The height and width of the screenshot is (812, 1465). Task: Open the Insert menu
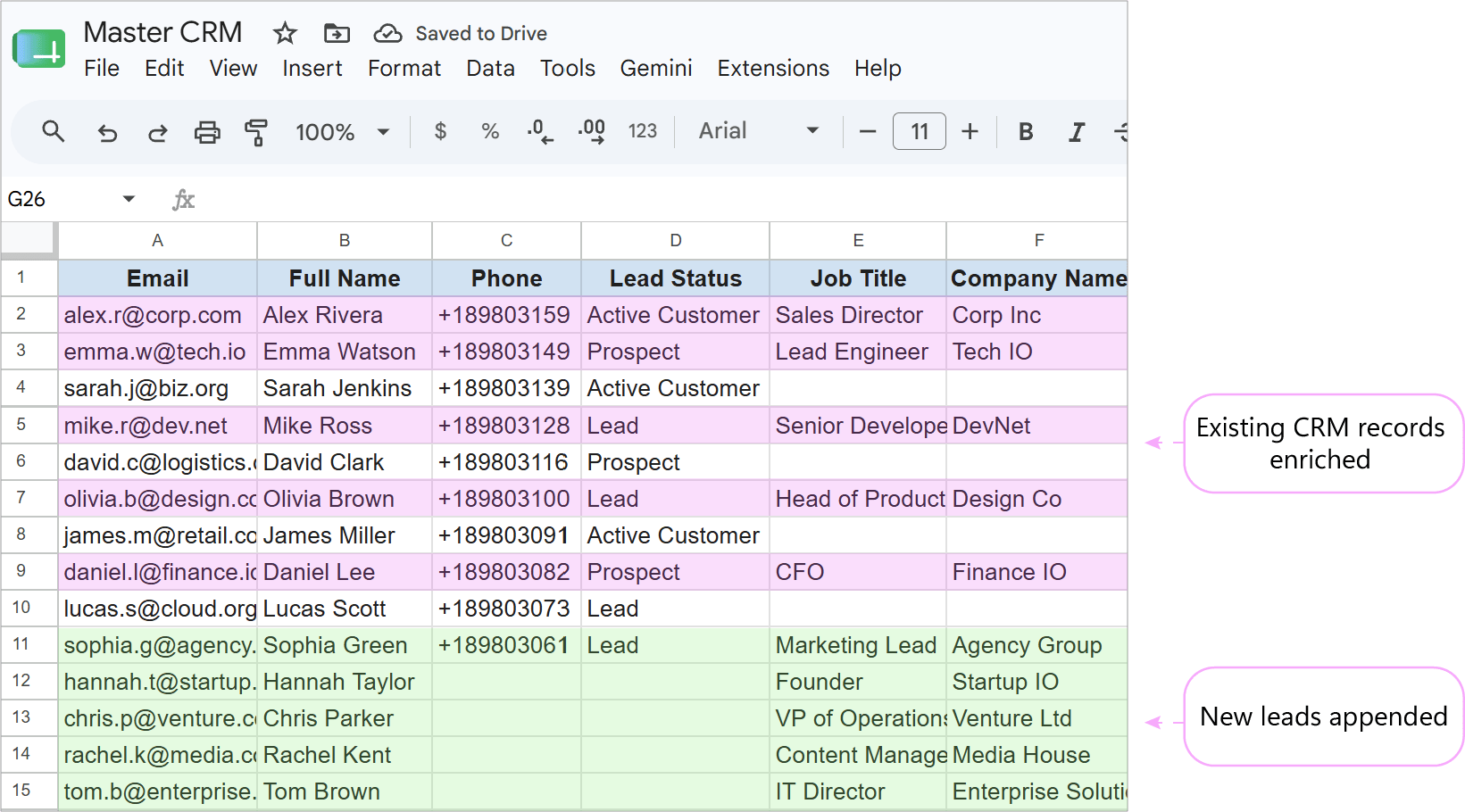pos(312,69)
